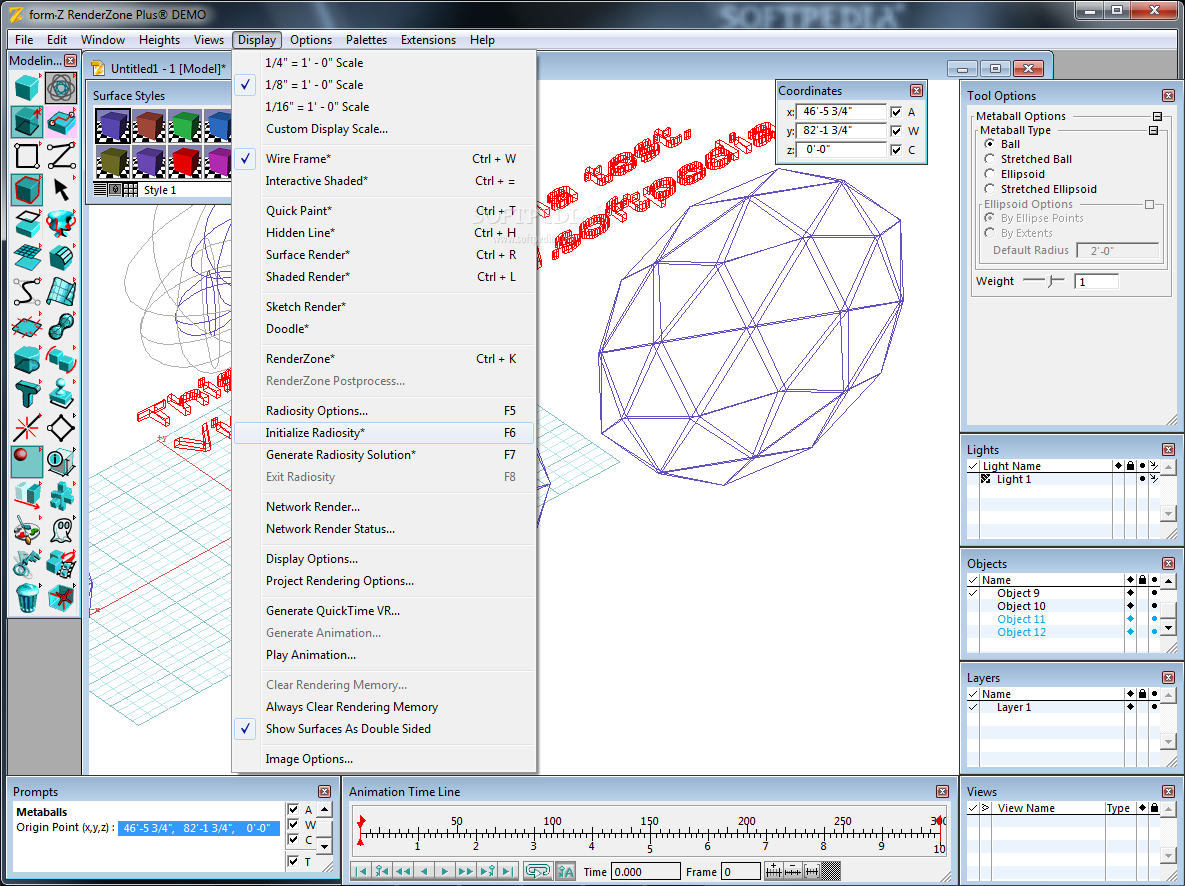This screenshot has width=1185, height=886.
Task: Toggle the T checkbox in Prompts panel
Action: (293, 861)
